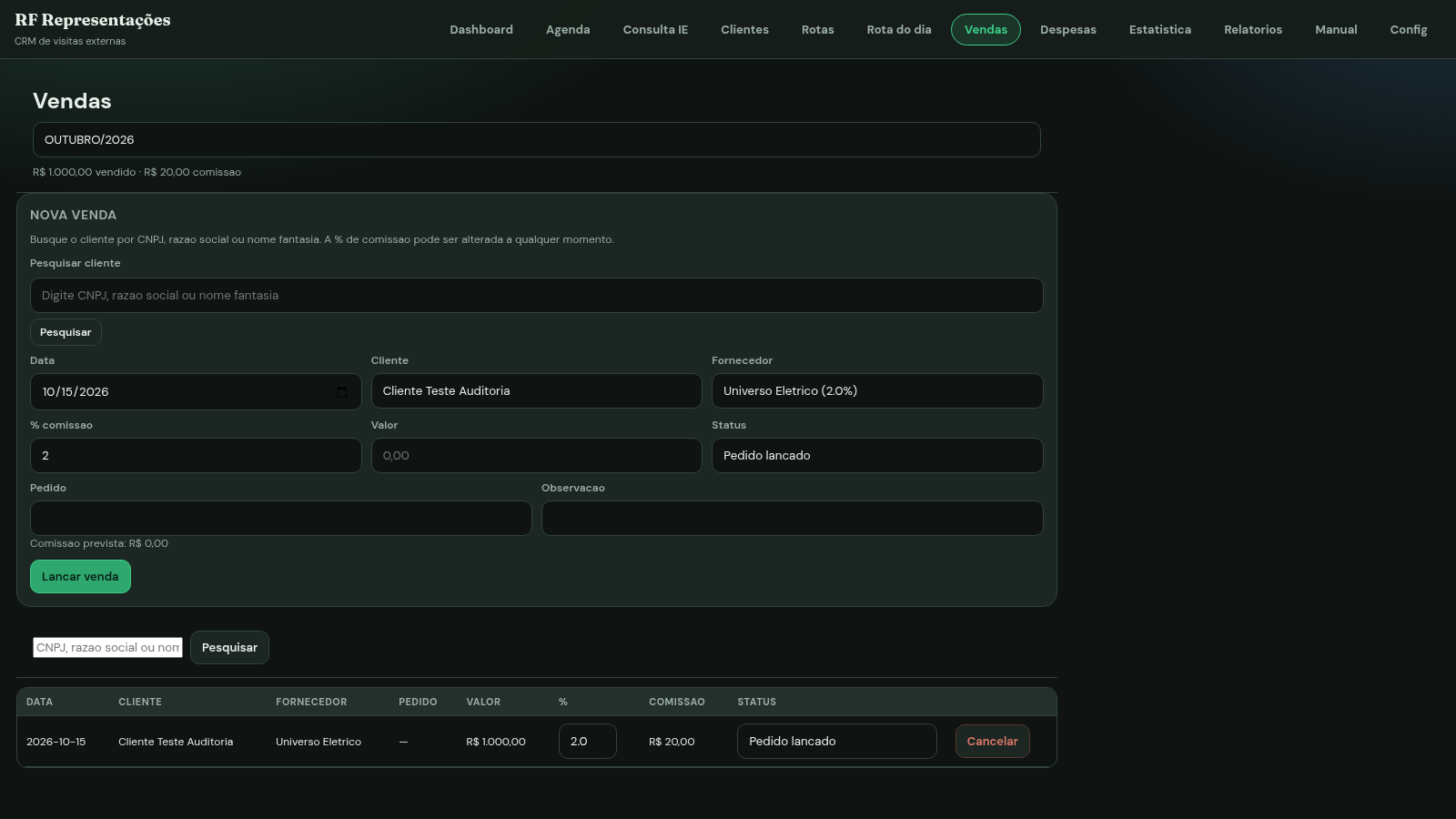Click Pesquisar button under Pesquisar cliente

click(66, 332)
